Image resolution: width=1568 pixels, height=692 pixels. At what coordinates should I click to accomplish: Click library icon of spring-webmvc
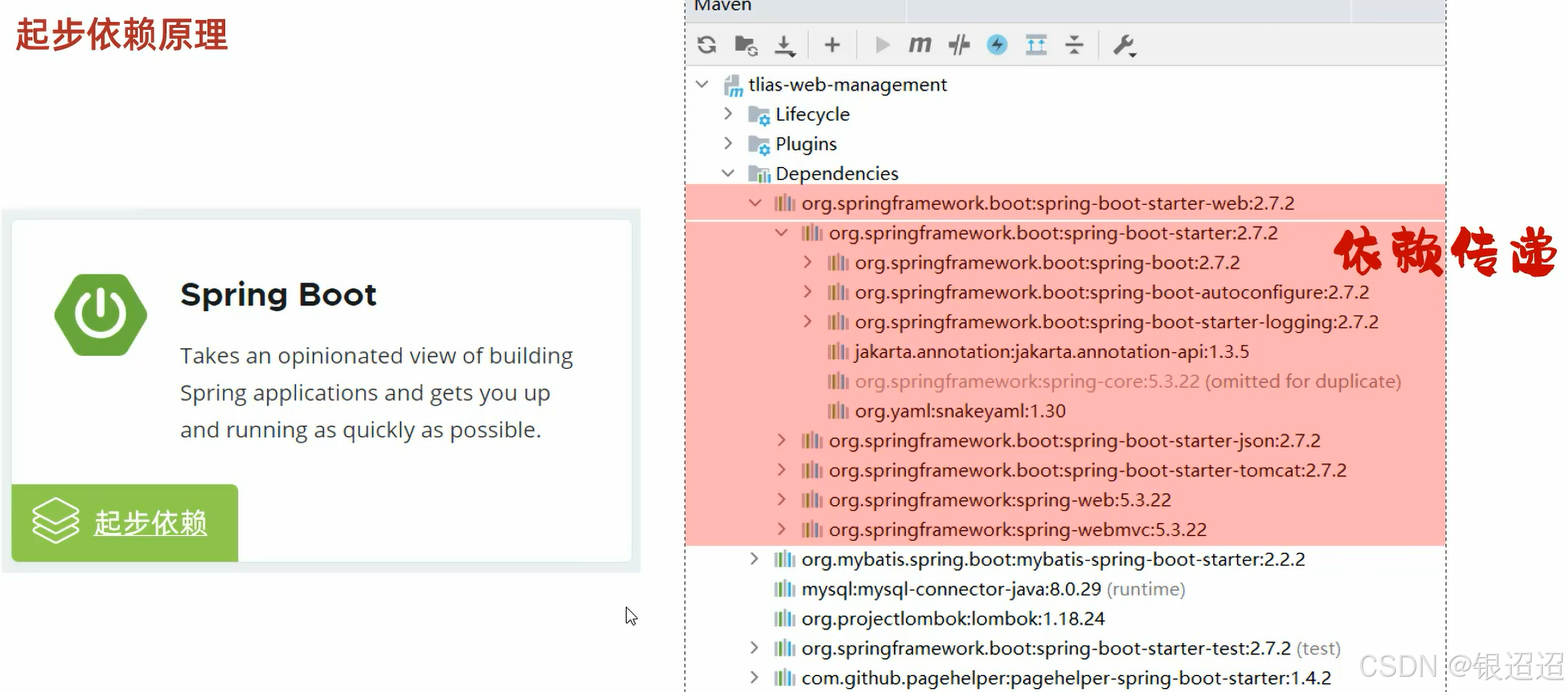pyautogui.click(x=811, y=529)
